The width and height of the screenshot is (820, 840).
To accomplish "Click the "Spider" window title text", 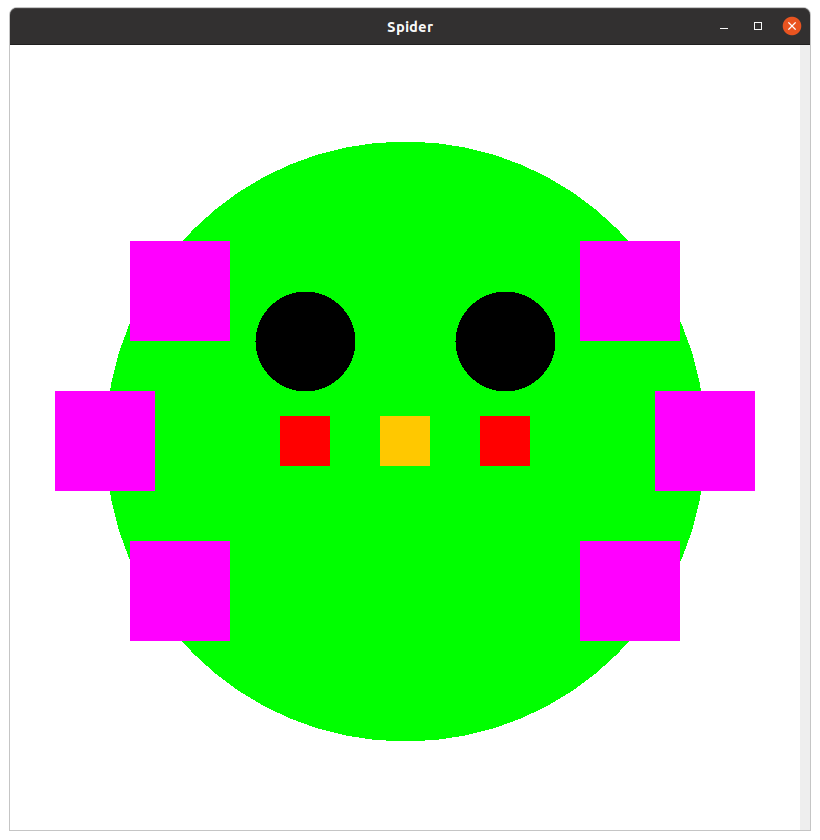I will (x=410, y=27).
